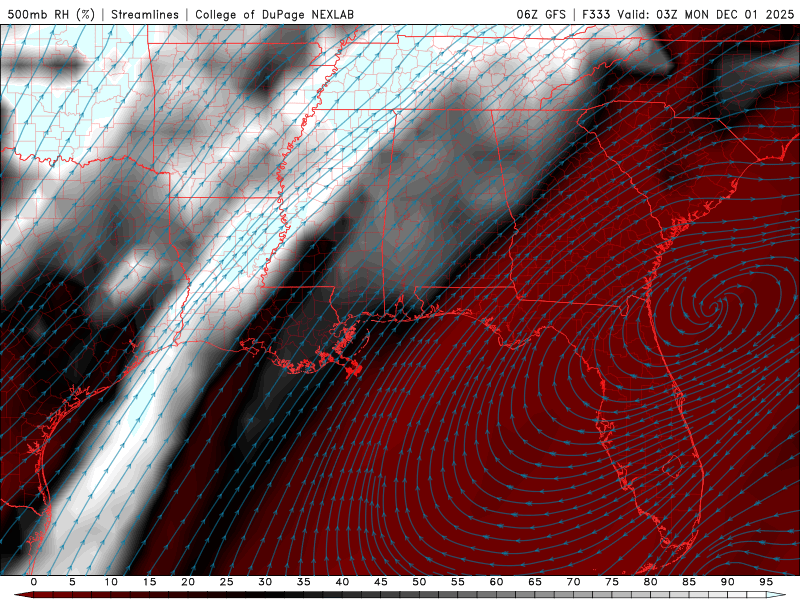Click "College of DuPage NEXLAB" text
This screenshot has width=800, height=600.
point(274,14)
